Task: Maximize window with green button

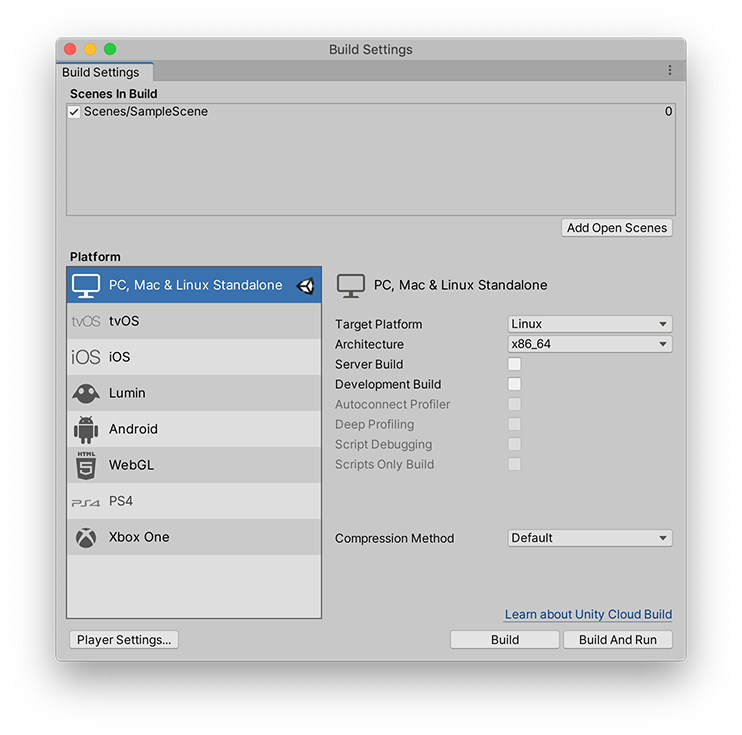Action: click(x=110, y=49)
